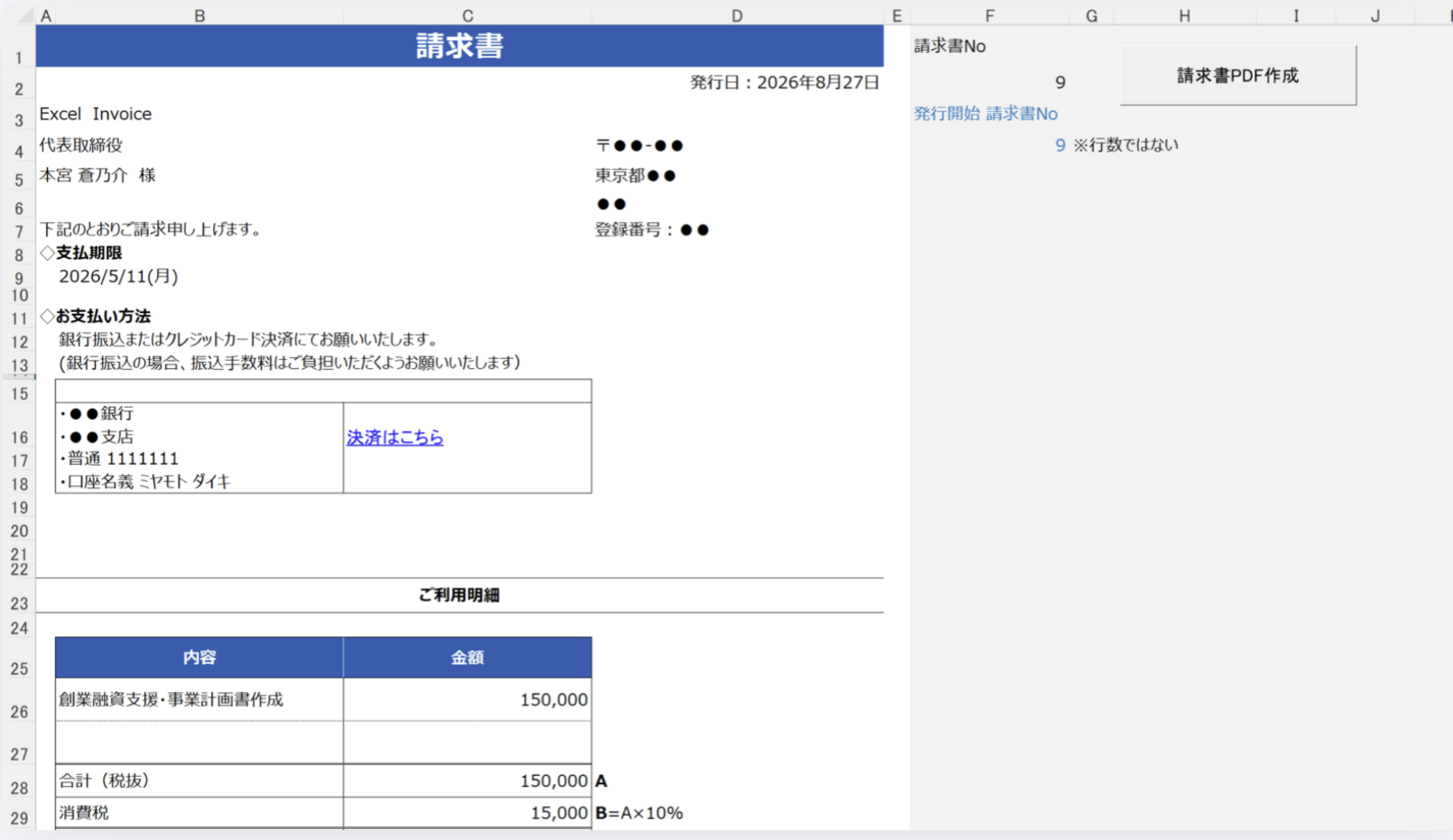Select the 振込手数料はご負担 note line

coord(290,363)
